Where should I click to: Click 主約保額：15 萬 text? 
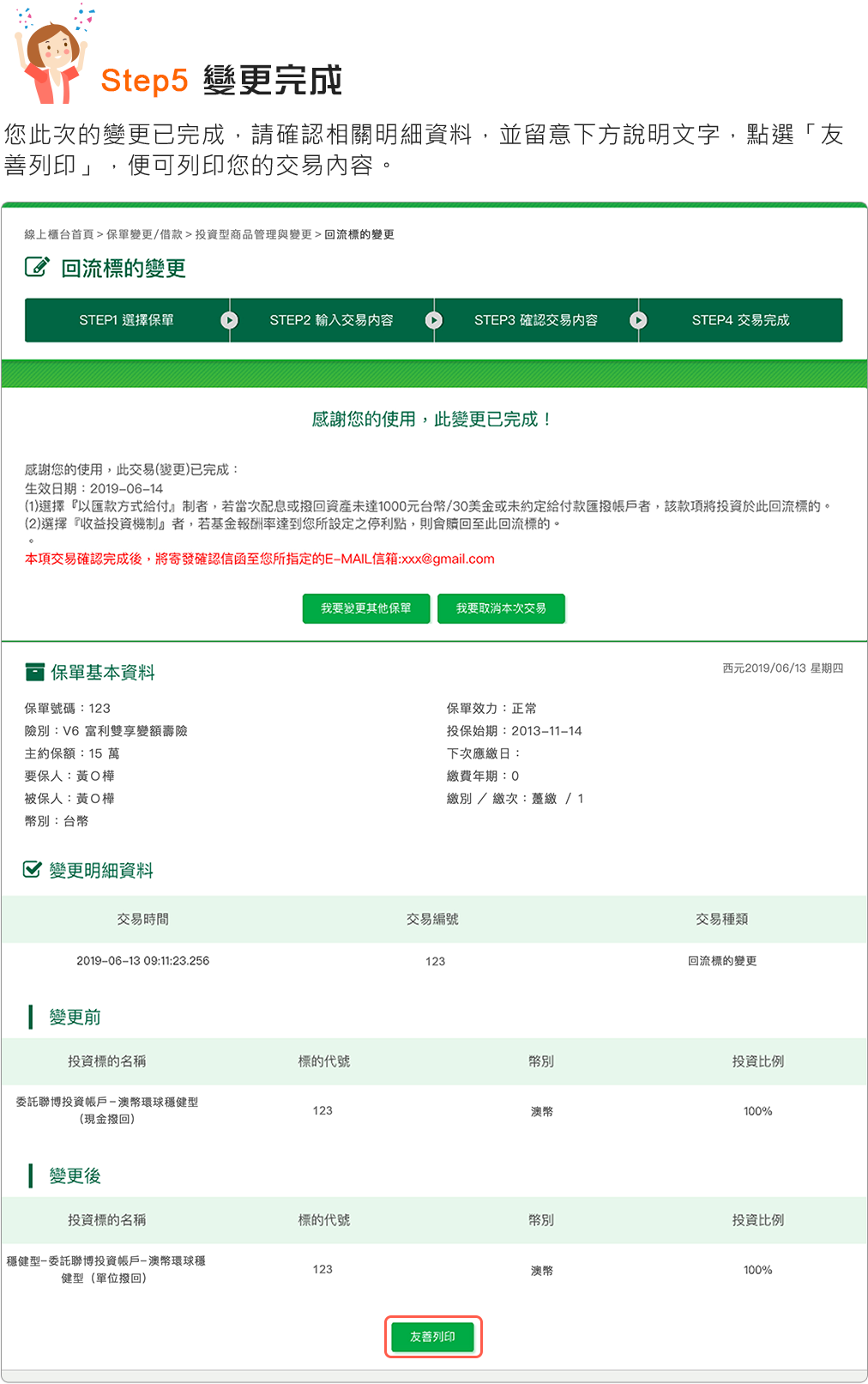click(72, 753)
